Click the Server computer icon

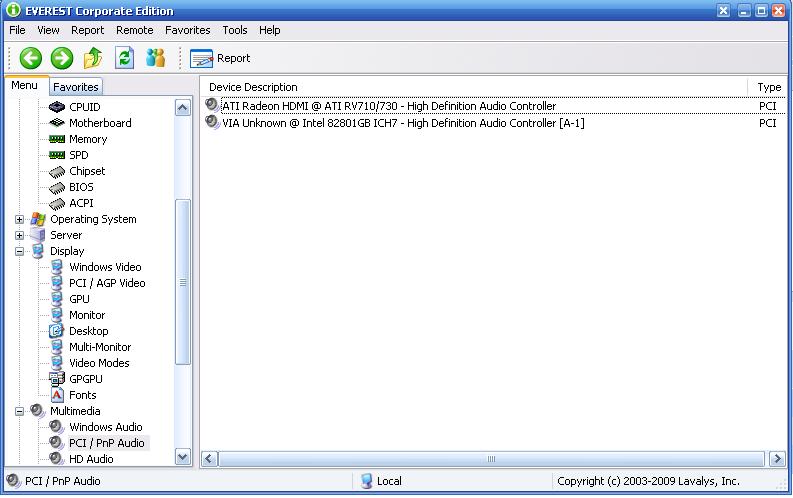(38, 235)
